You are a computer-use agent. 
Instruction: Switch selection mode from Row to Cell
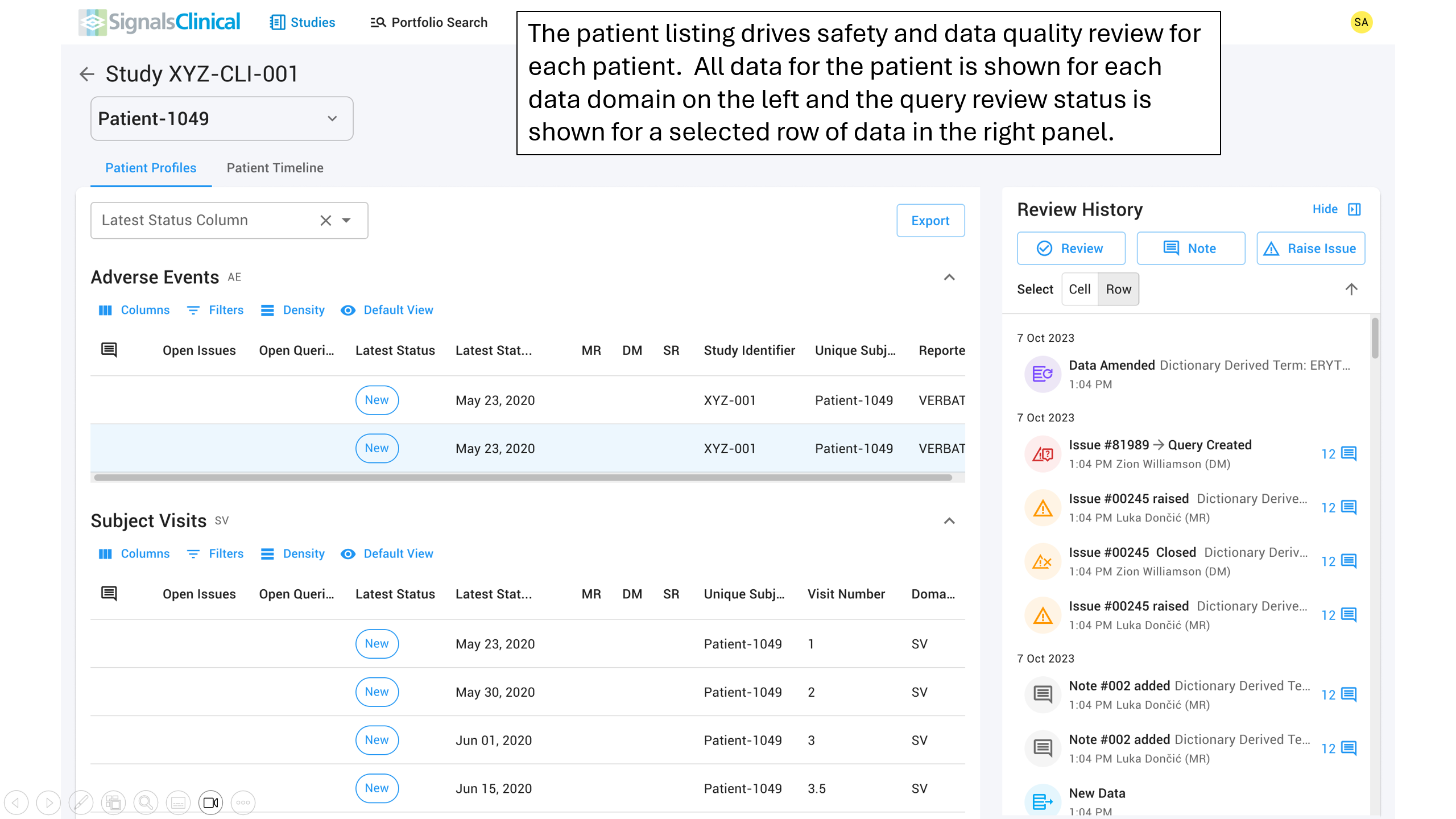coord(1079,289)
